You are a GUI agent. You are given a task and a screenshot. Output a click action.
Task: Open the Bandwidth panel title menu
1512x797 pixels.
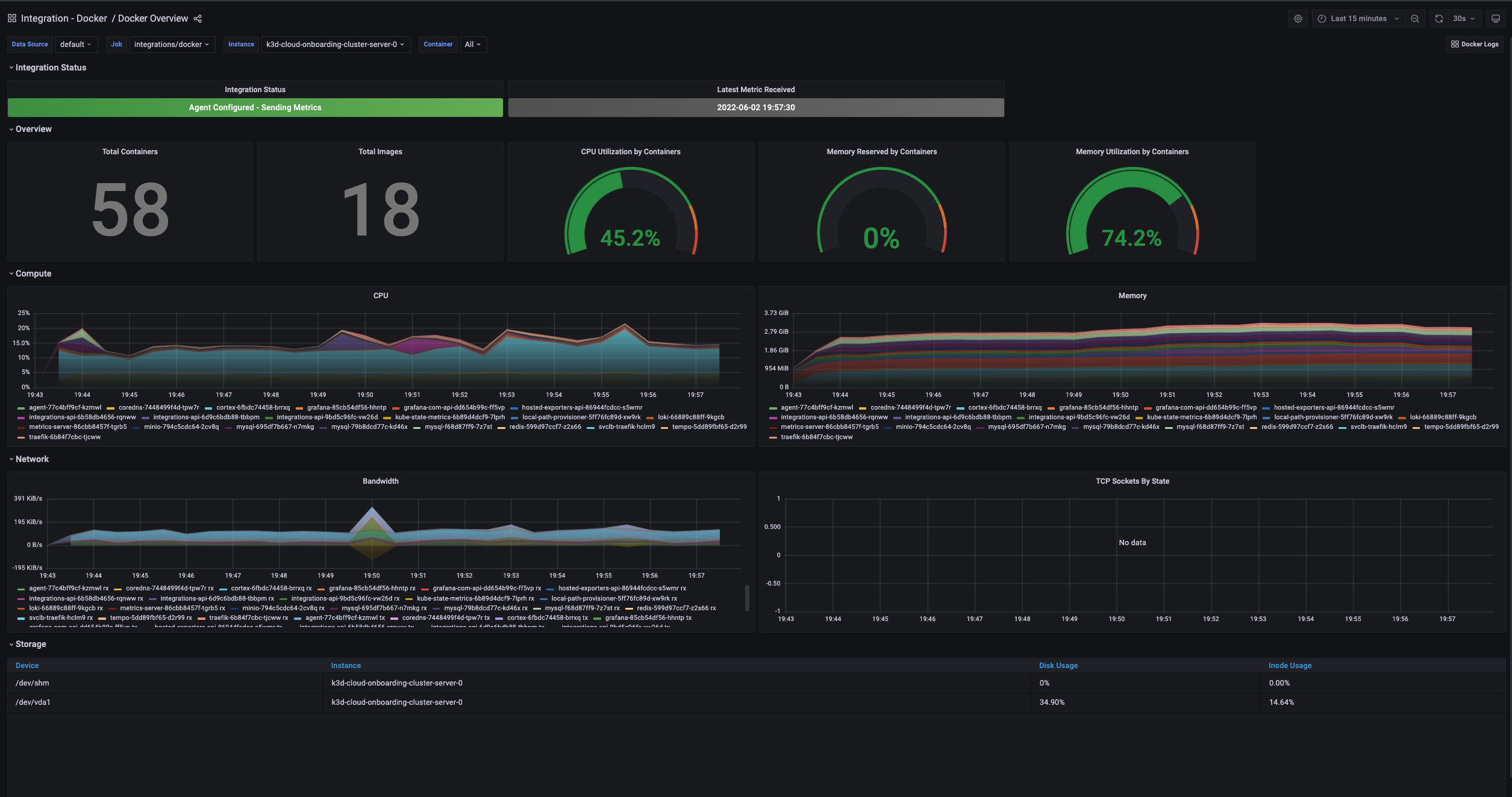381,481
